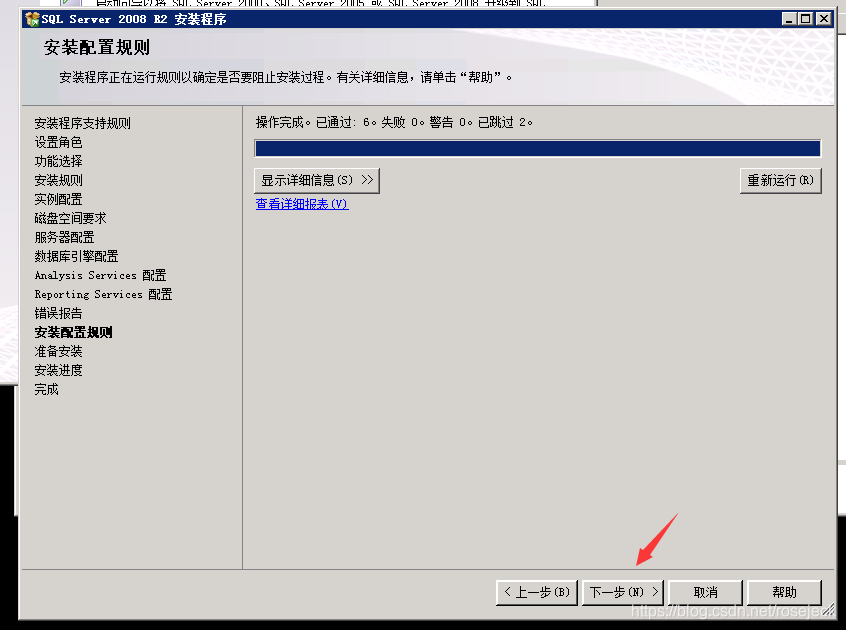Expand details with 显示详细信息(S) button
This screenshot has width=846, height=630.
(x=317, y=180)
